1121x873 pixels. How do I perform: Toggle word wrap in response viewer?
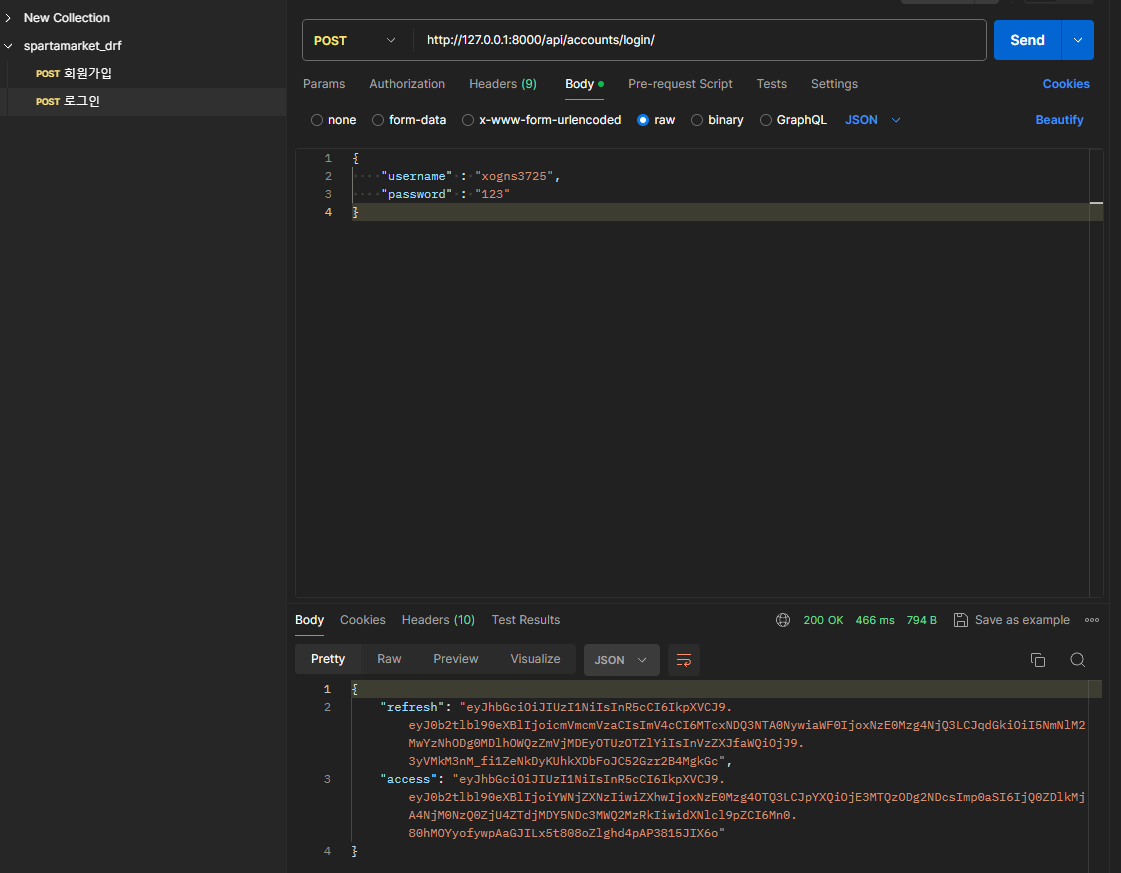pyautogui.click(x=683, y=660)
